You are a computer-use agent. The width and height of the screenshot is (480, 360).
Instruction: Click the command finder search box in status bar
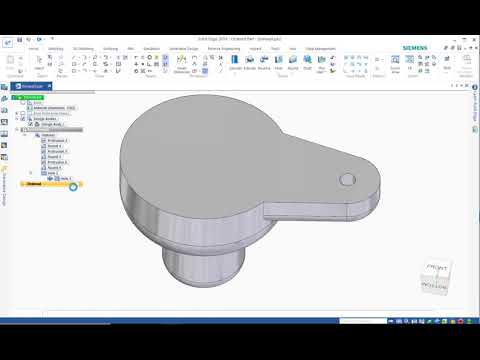(363, 321)
